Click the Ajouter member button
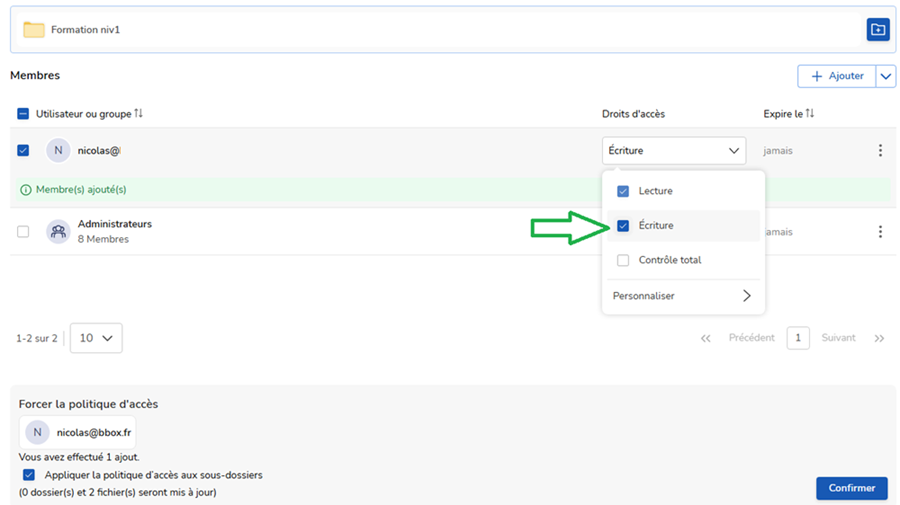This screenshot has height=505, width=900. 836,76
